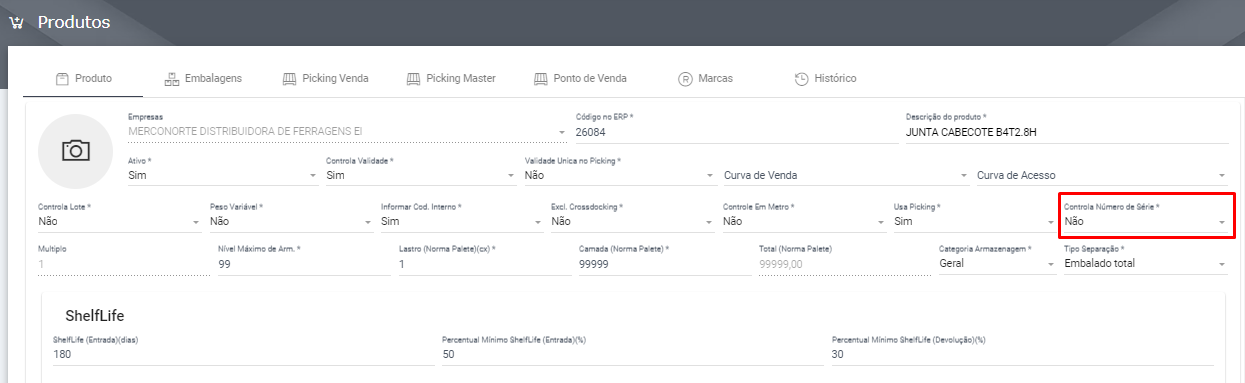1245x383 pixels.
Task: Open the Controla Validade dropdown
Action: (421, 174)
